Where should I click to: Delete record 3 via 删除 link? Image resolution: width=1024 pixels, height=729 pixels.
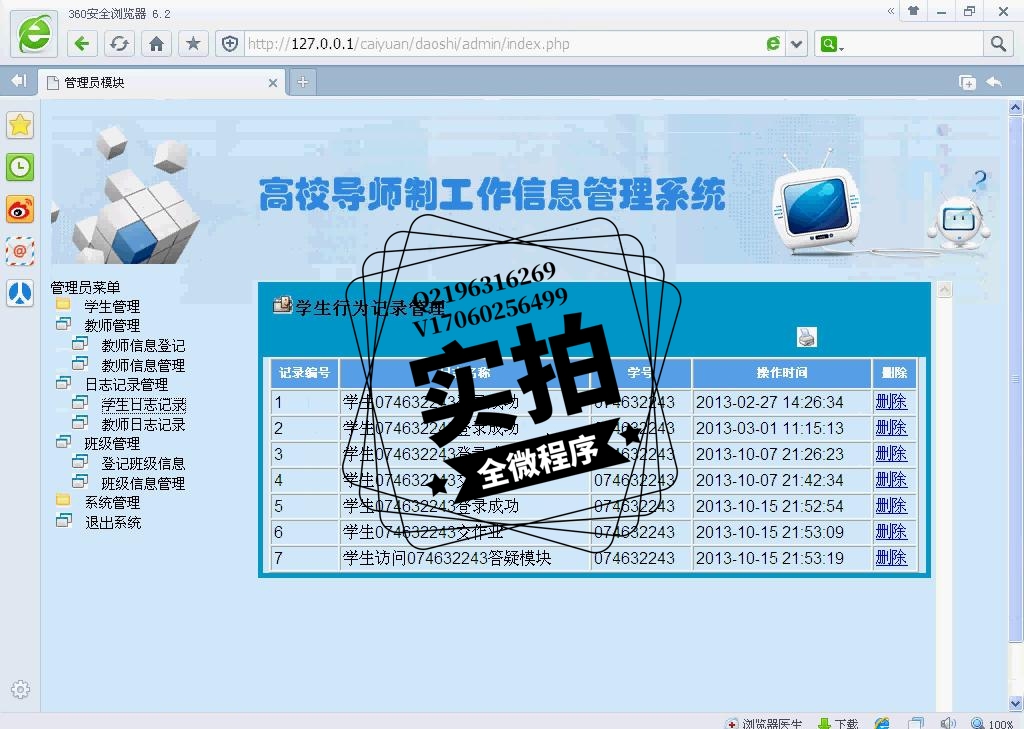coord(891,454)
